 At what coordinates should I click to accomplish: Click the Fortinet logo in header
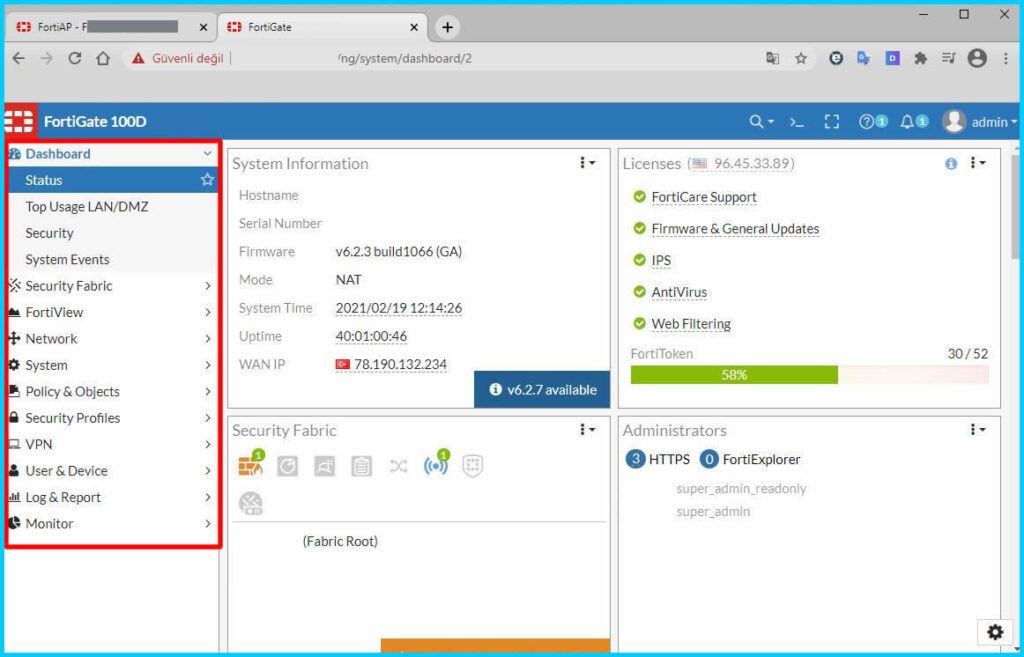pos(19,121)
